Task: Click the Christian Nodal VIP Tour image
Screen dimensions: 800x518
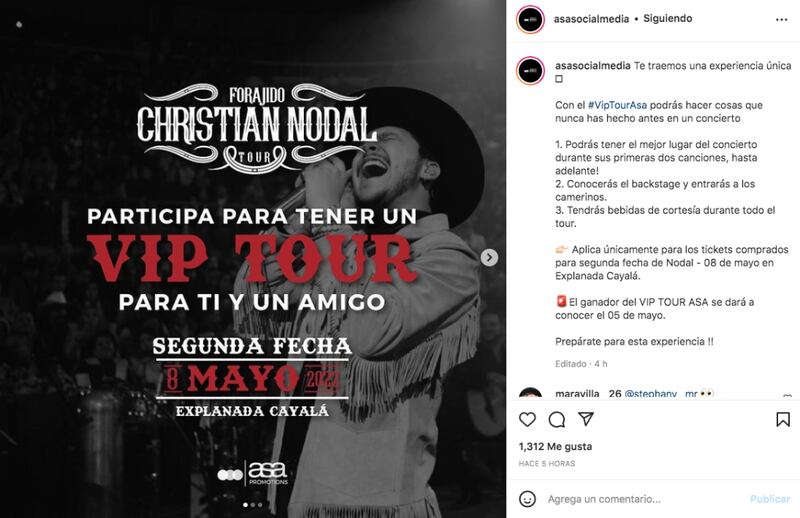Action: 253,259
